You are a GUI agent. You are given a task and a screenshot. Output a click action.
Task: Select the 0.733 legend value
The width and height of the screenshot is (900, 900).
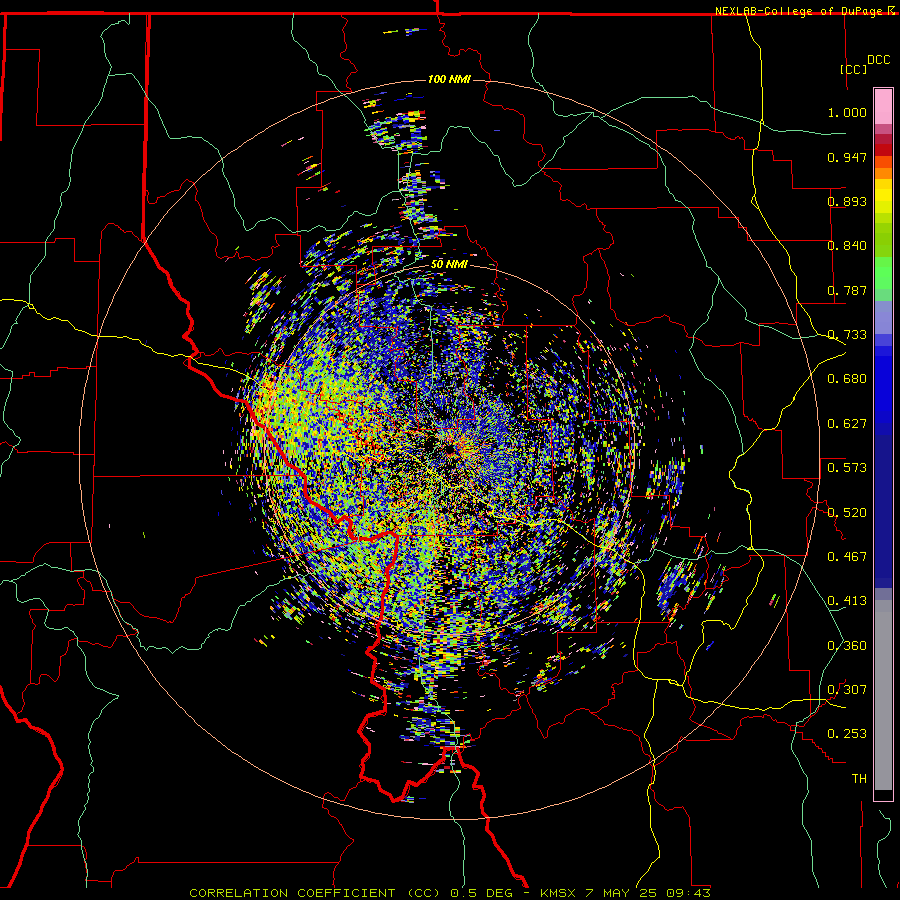pos(847,335)
